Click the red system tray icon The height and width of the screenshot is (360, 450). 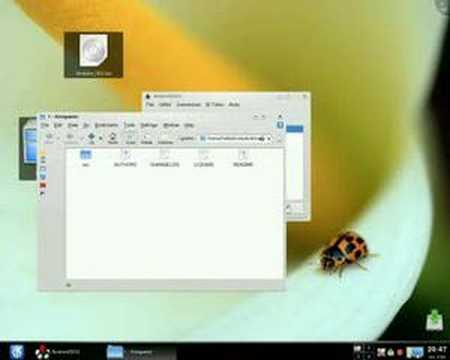coord(400,352)
